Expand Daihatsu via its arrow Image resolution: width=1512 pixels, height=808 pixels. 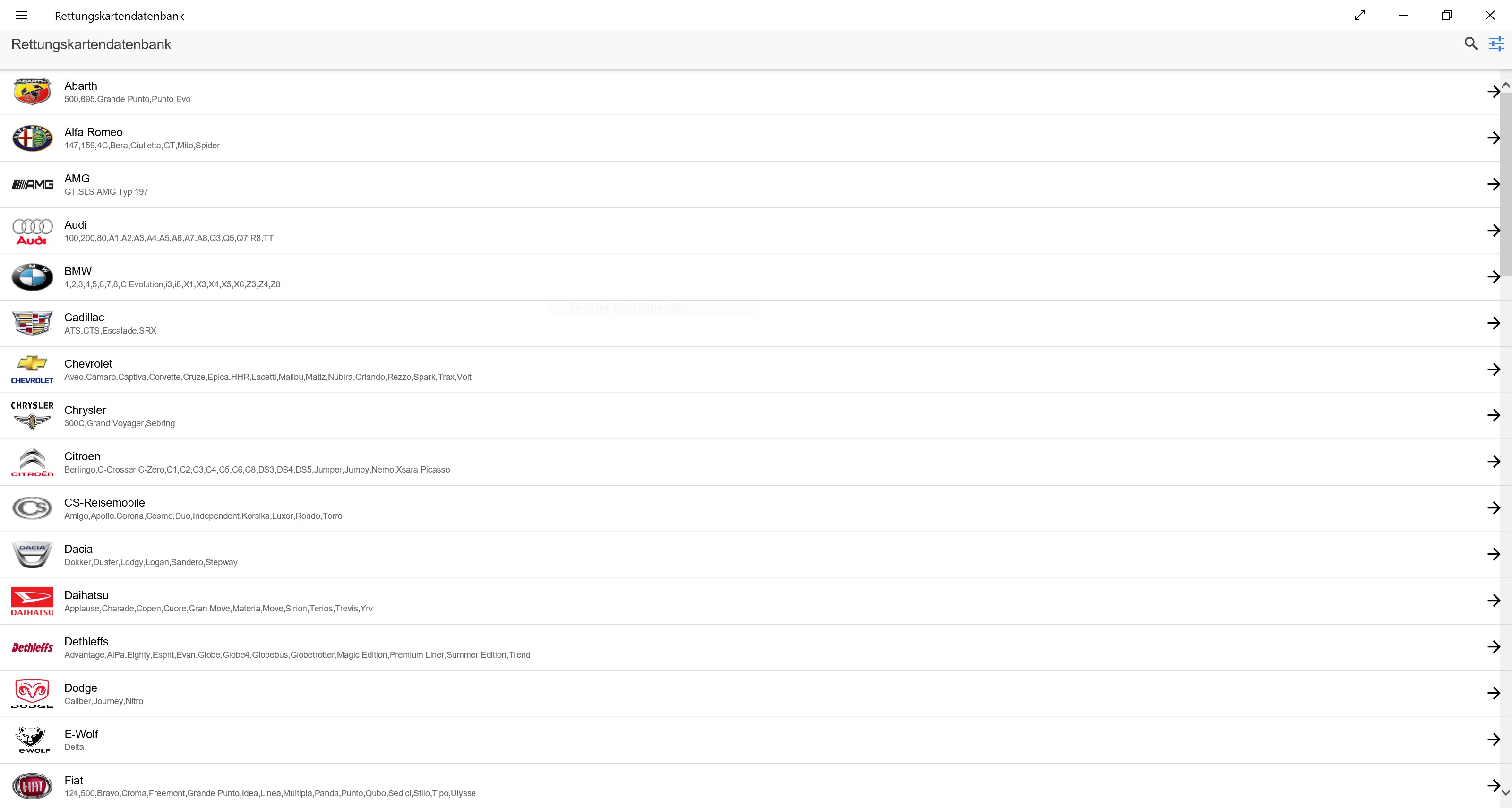pyautogui.click(x=1493, y=600)
